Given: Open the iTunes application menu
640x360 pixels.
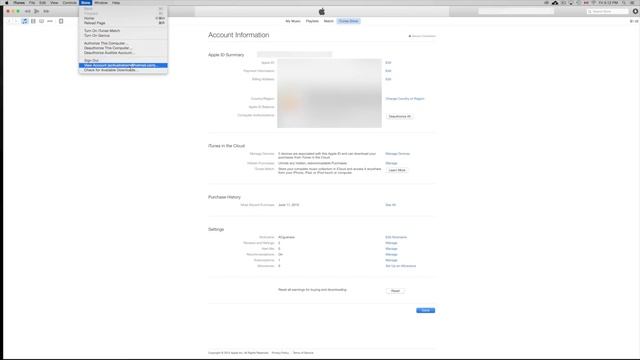Looking at the screenshot, I should coord(19,2).
